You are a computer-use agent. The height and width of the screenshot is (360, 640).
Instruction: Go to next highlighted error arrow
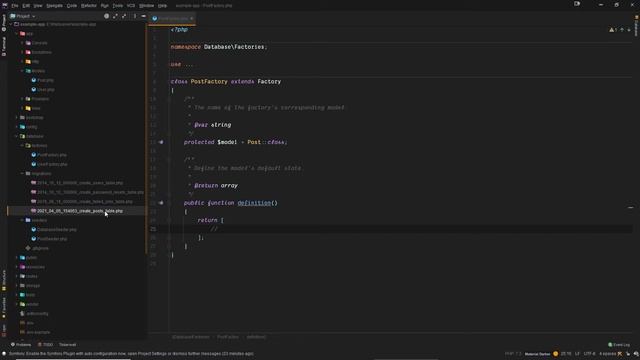click(x=629, y=30)
